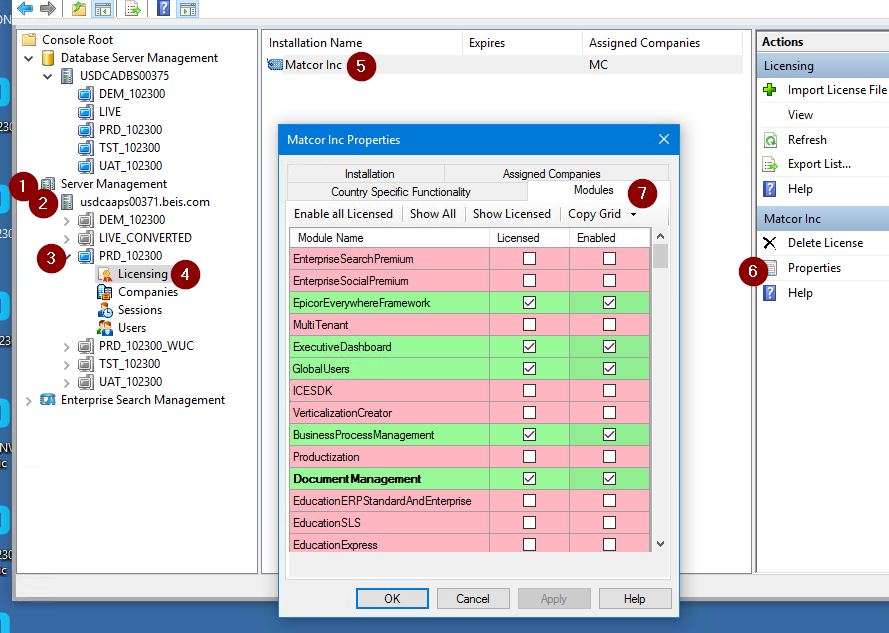Uncheck Enabled for ExecutiveDashboard
Image resolution: width=889 pixels, height=633 pixels.
click(x=609, y=347)
